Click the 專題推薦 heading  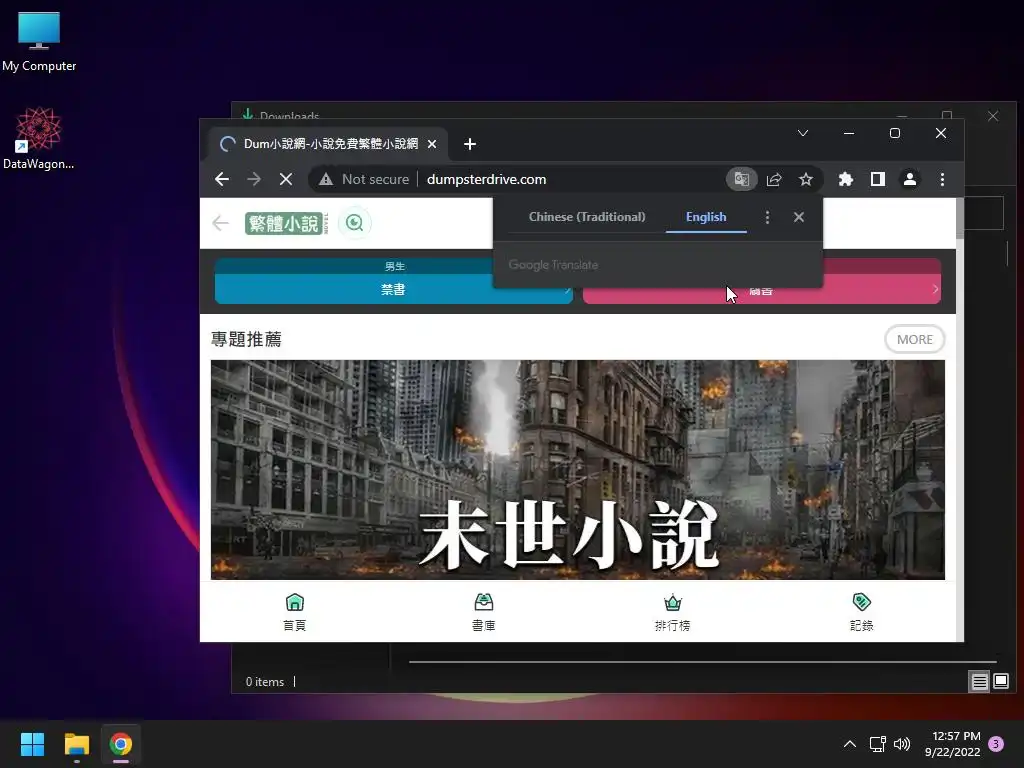(246, 340)
